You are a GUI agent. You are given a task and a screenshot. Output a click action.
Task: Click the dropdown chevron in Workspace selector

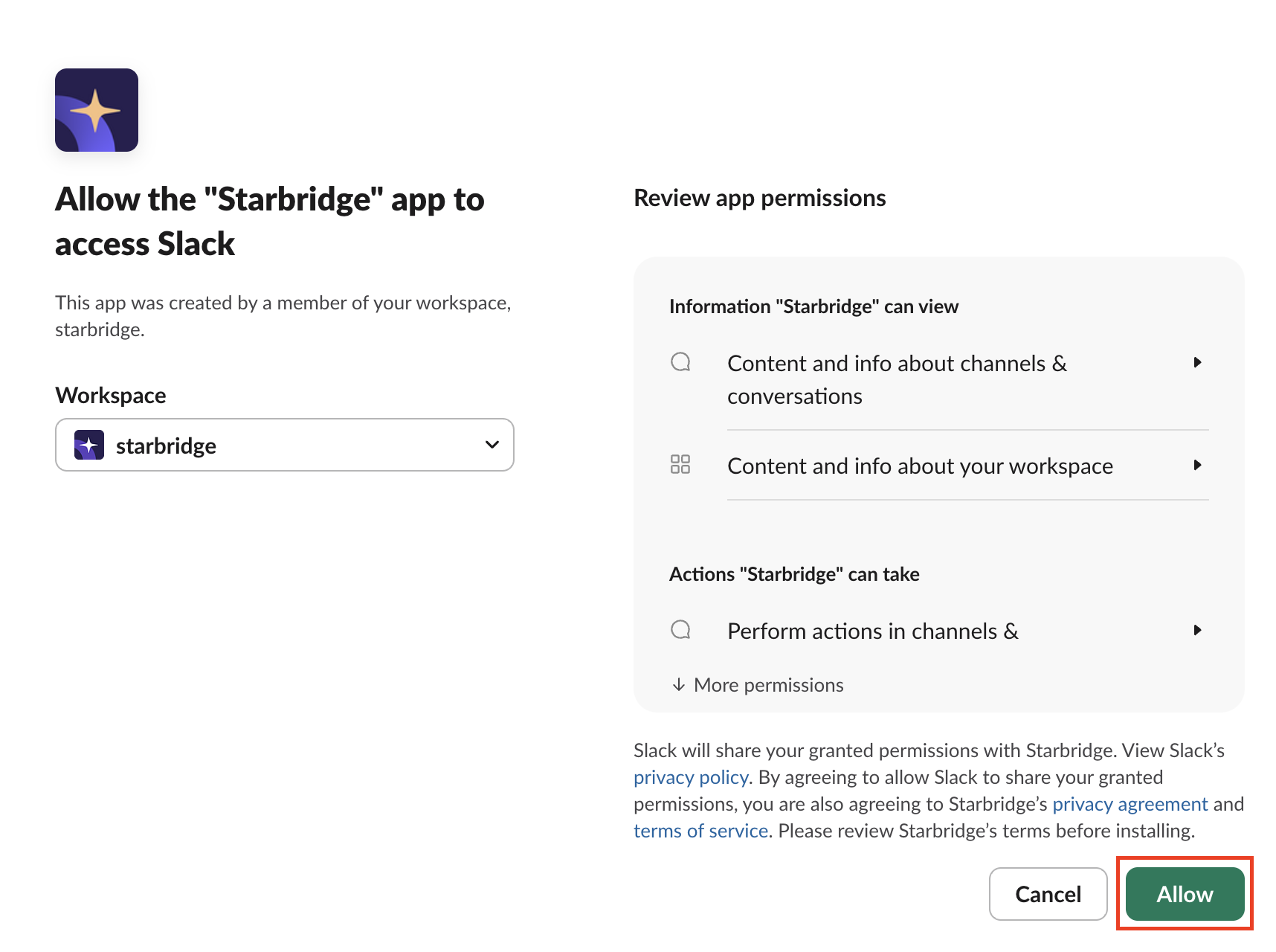click(x=492, y=445)
